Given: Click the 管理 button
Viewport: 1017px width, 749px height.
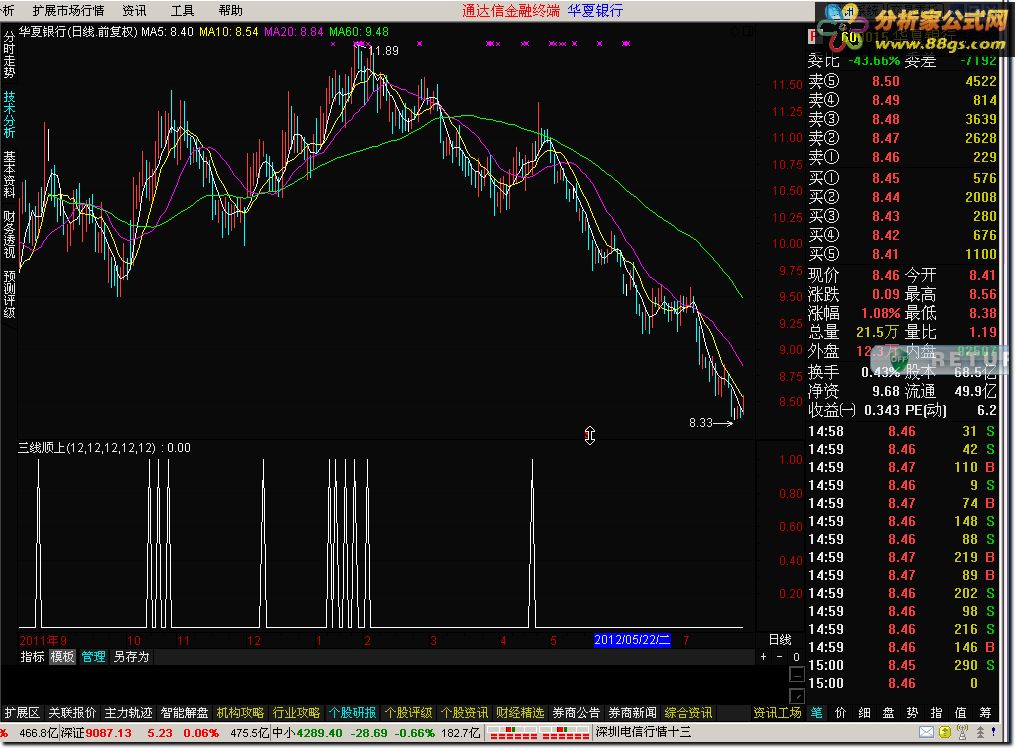Looking at the screenshot, I should coord(93,657).
